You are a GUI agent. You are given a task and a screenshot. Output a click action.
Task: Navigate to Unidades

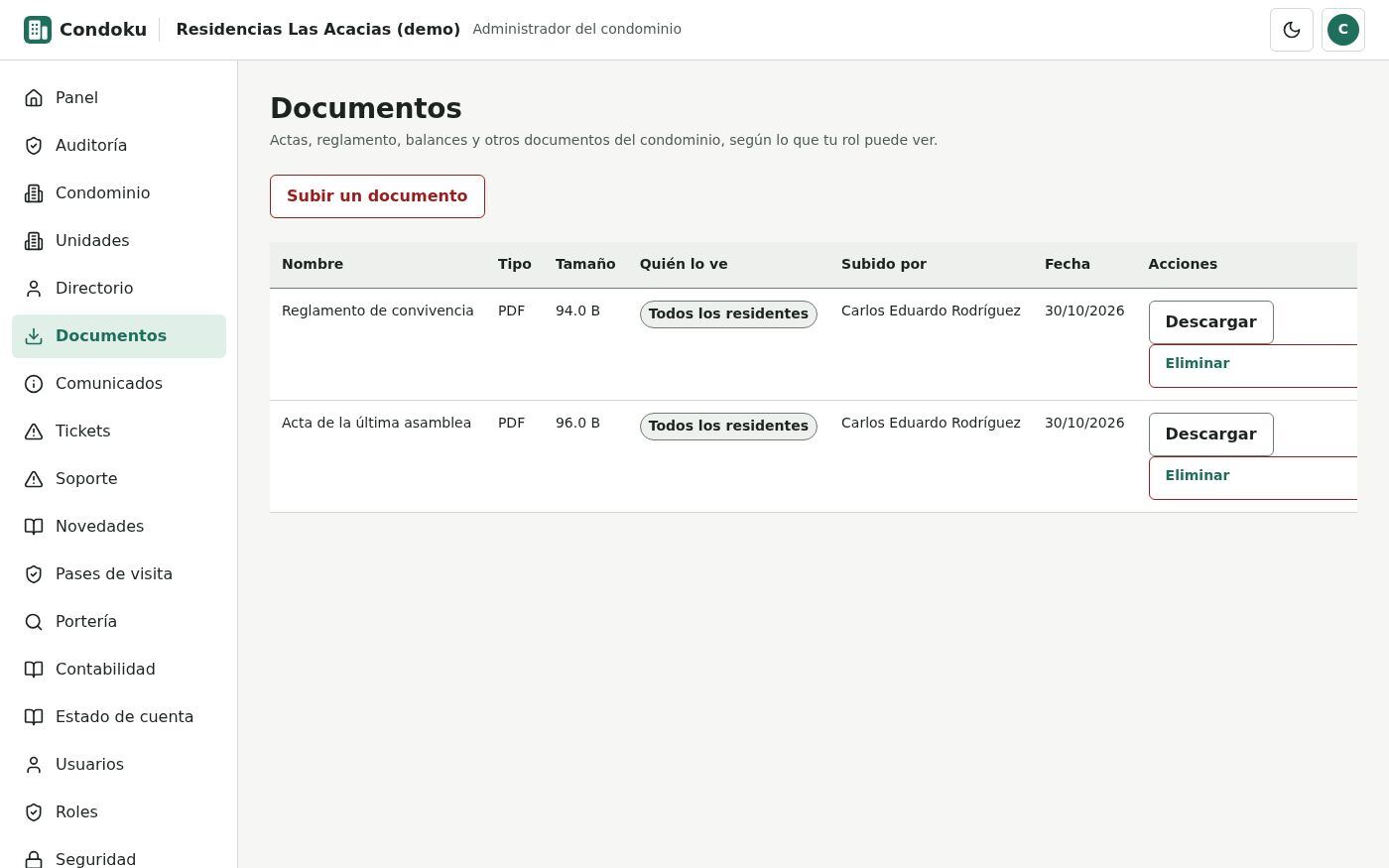coord(119,241)
